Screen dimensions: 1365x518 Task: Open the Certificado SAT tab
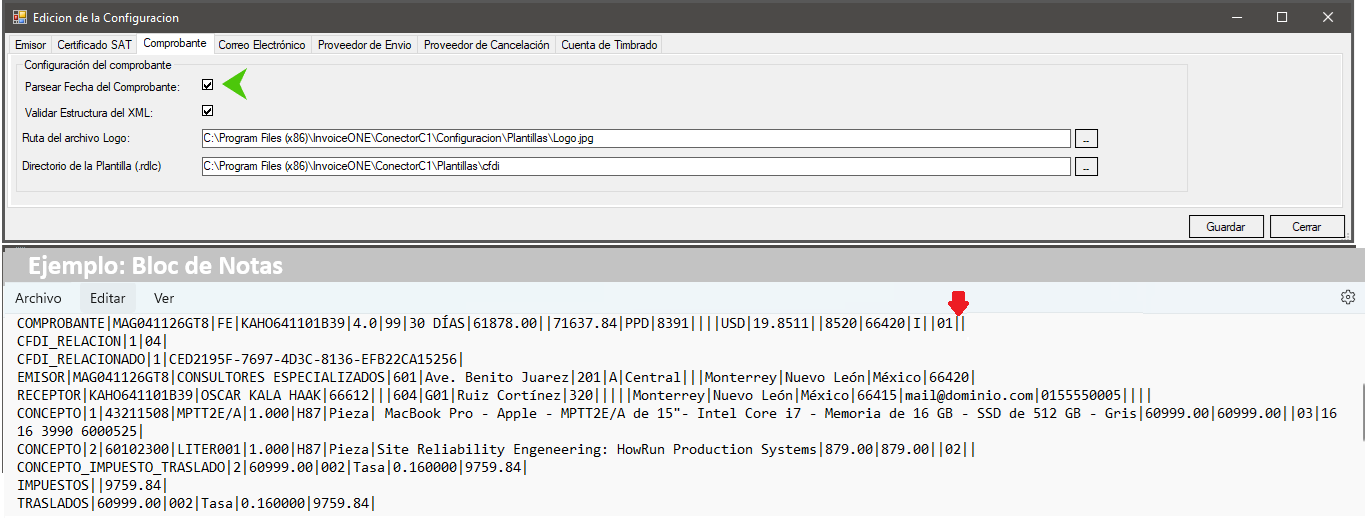pos(94,45)
